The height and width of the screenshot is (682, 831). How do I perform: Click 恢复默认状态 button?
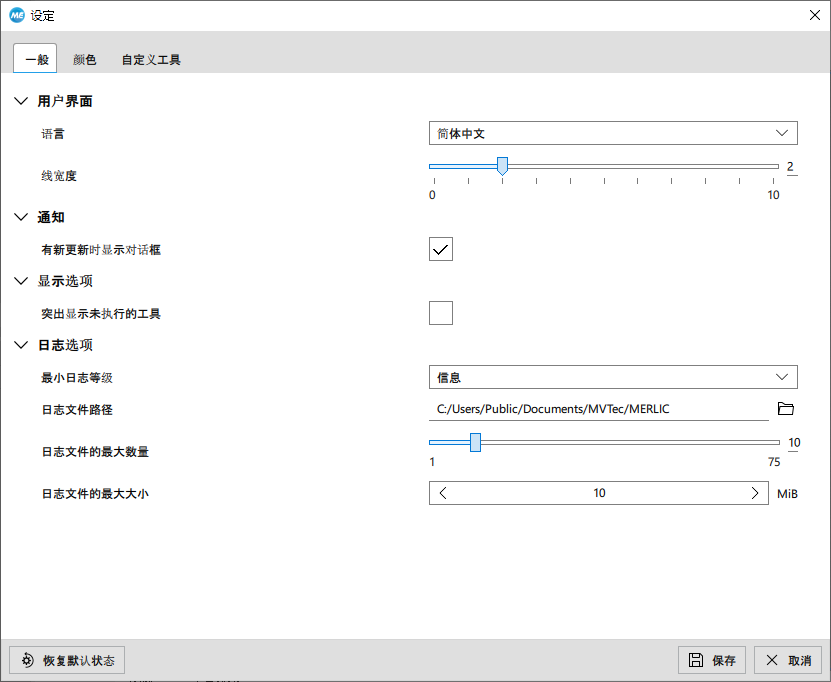[x=67, y=660]
